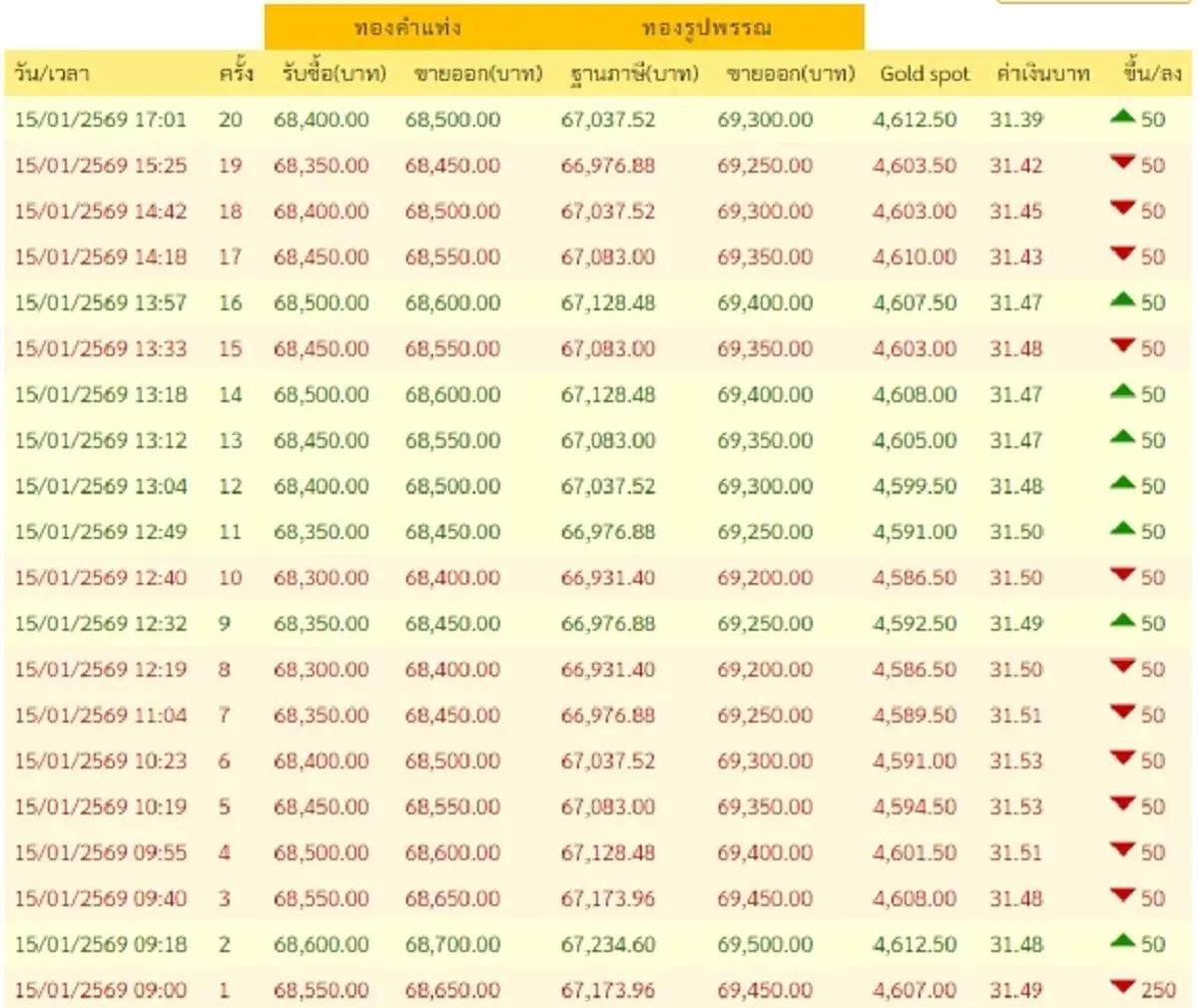
Task: Click the รับซื้อ(บาท) column header
Action: pos(327,73)
